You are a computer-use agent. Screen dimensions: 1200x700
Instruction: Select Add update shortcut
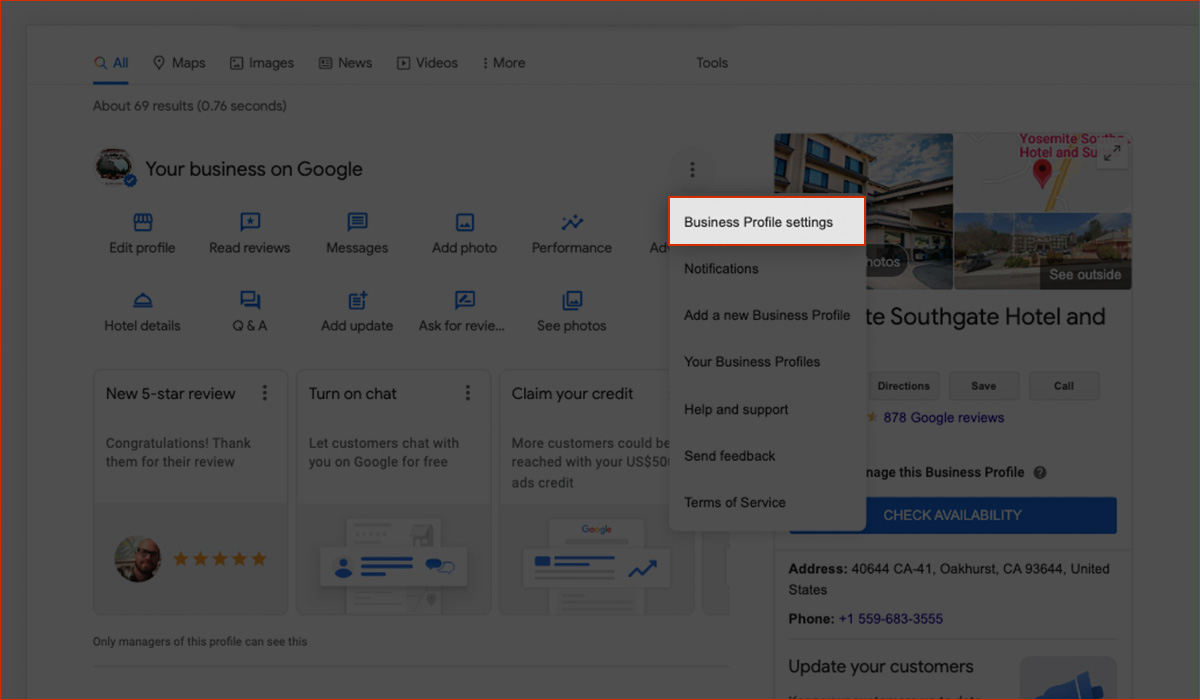click(357, 312)
